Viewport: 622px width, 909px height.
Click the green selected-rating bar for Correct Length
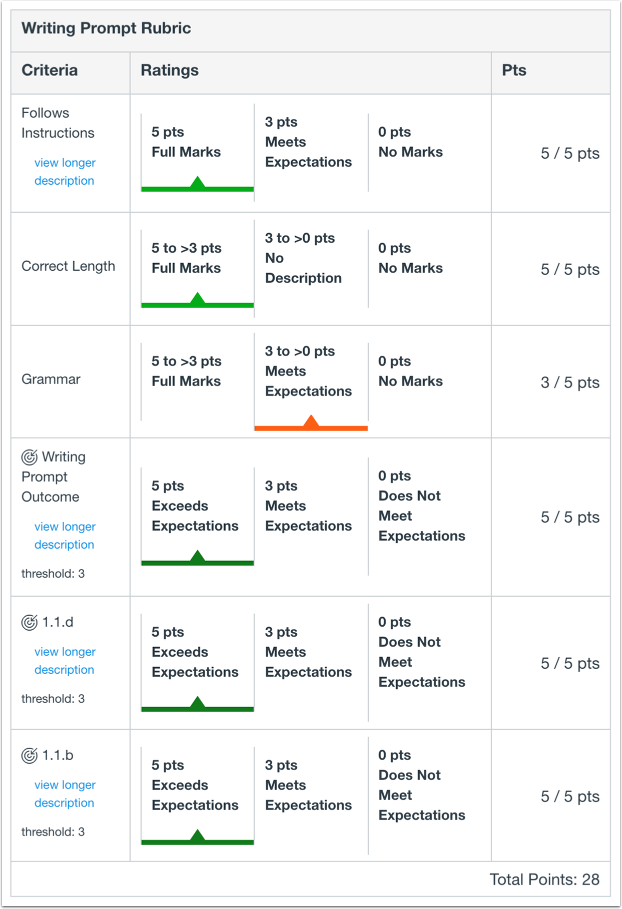(x=197, y=303)
